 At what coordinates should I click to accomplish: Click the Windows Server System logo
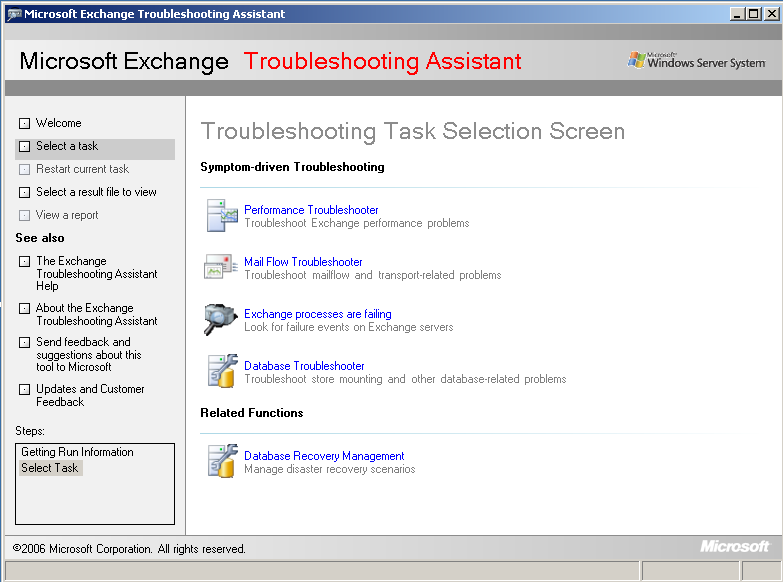pyautogui.click(x=697, y=60)
